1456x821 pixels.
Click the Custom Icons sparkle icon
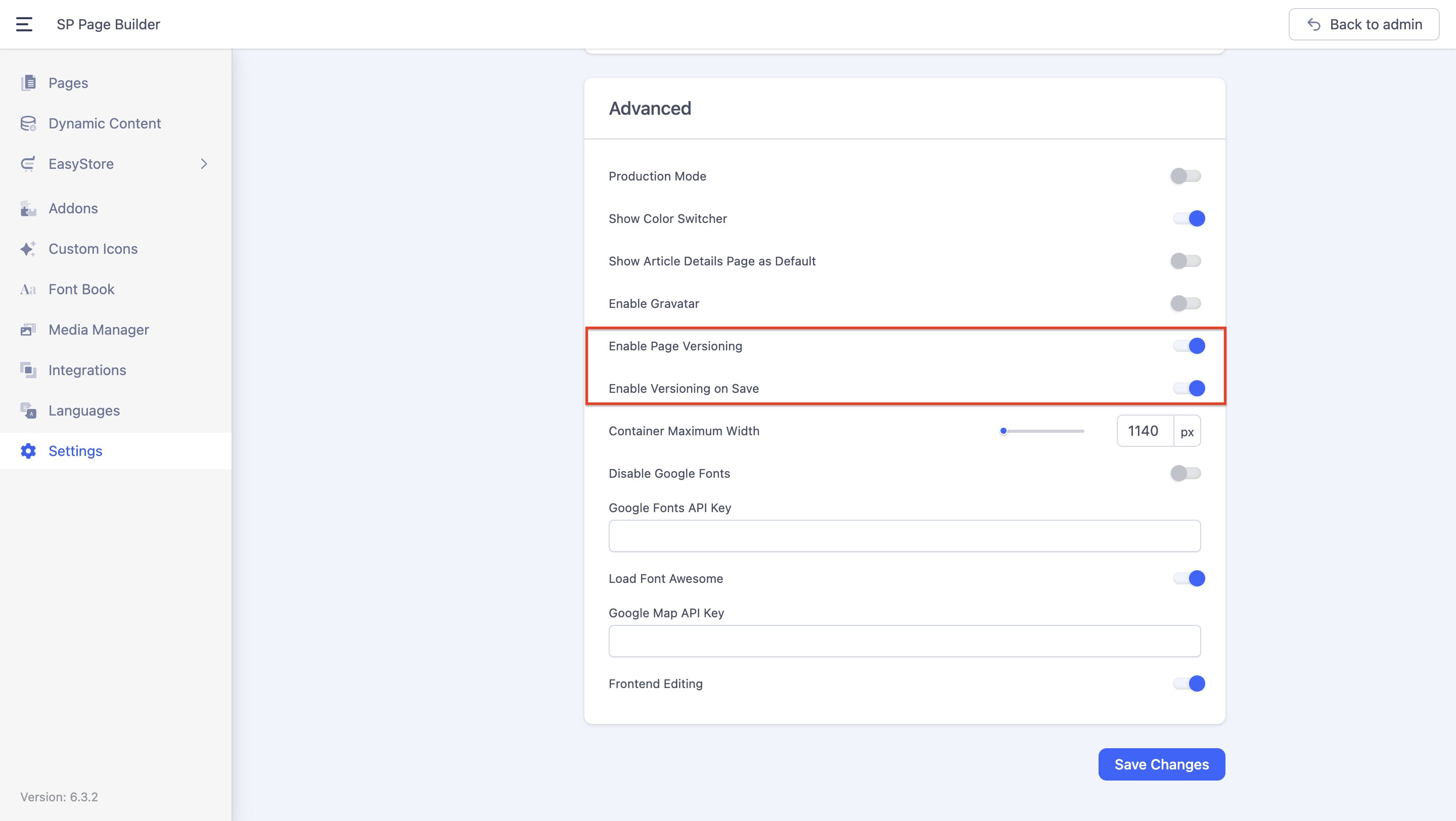(x=28, y=249)
